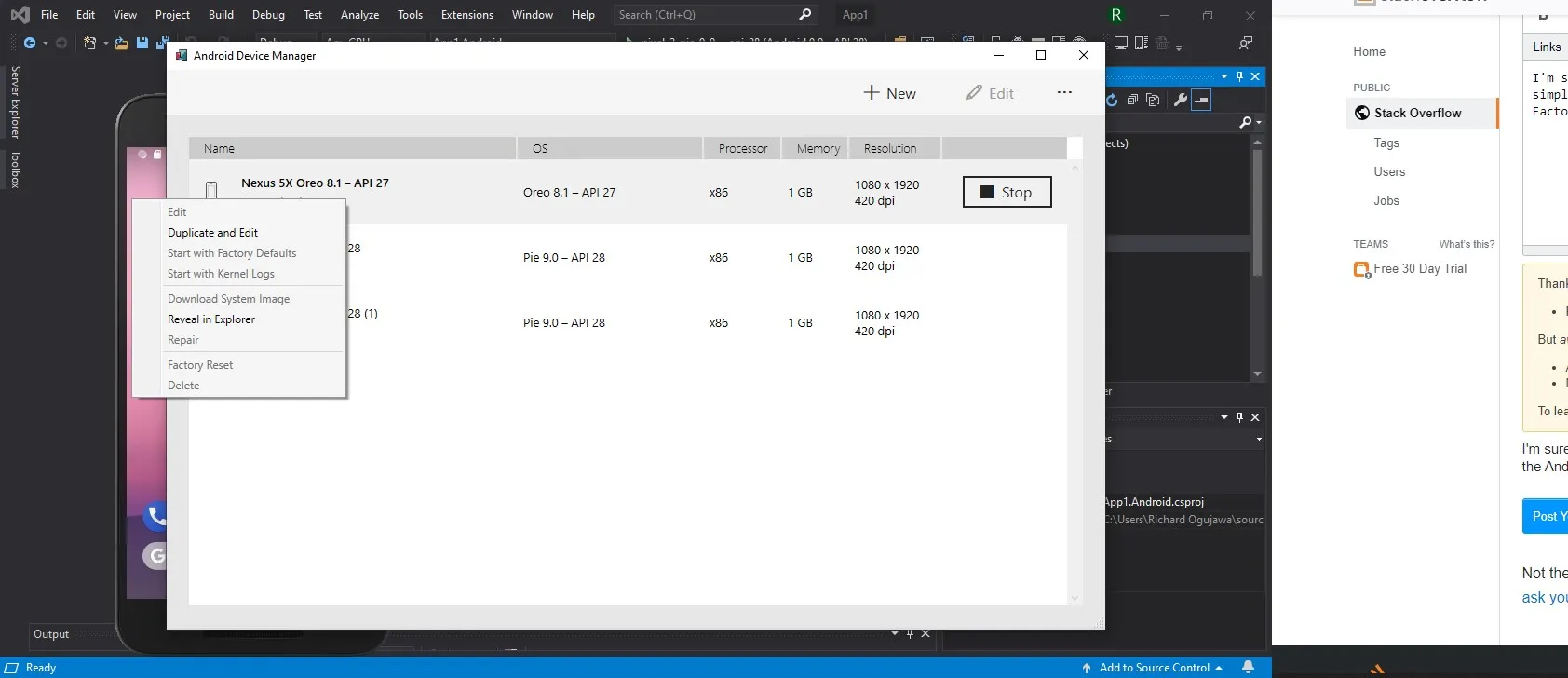Screen dimensions: 1568x678
Task: Click the Live Share feedback person icon
Action: click(1246, 43)
